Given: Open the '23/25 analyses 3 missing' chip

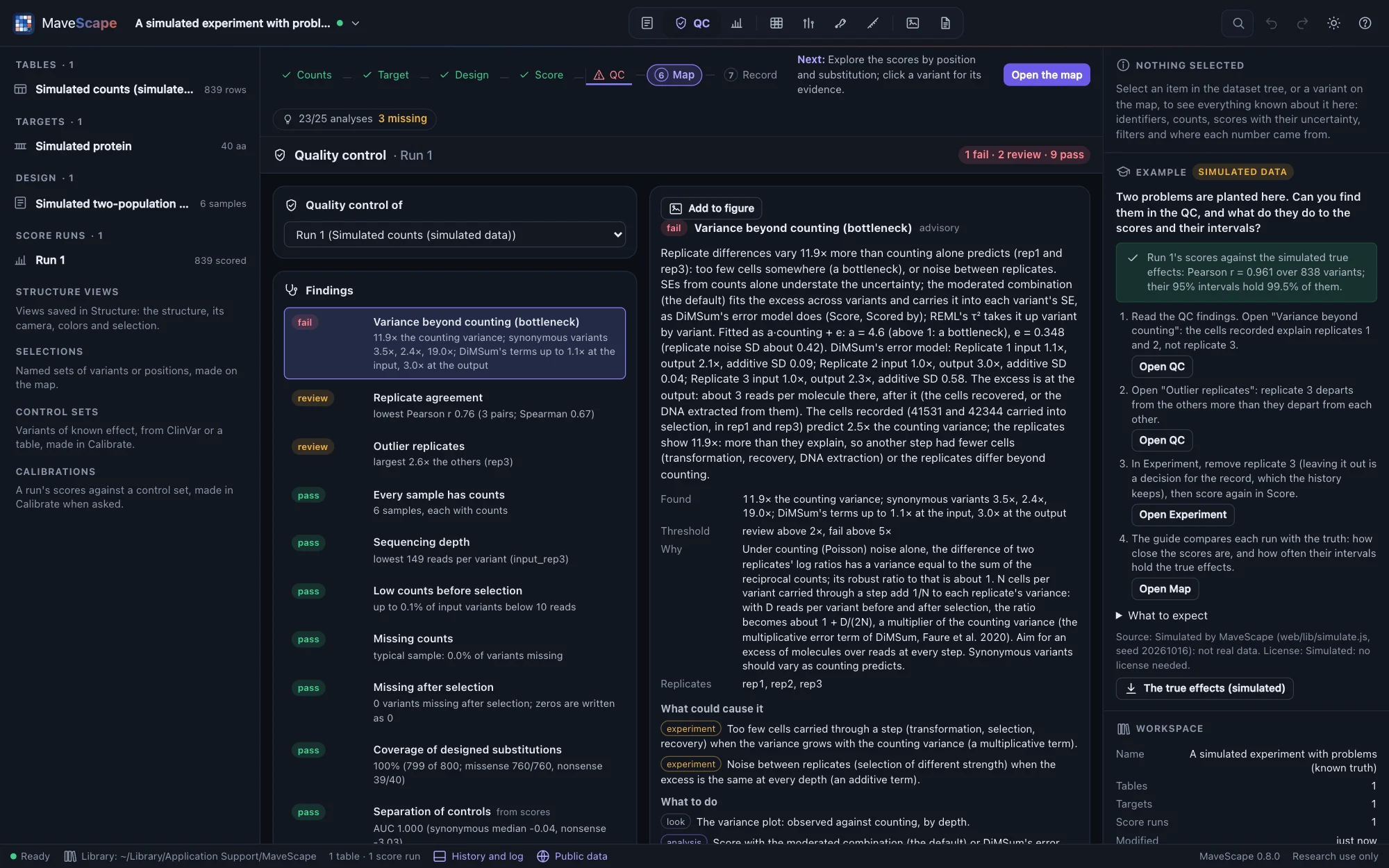Looking at the screenshot, I should click(355, 119).
